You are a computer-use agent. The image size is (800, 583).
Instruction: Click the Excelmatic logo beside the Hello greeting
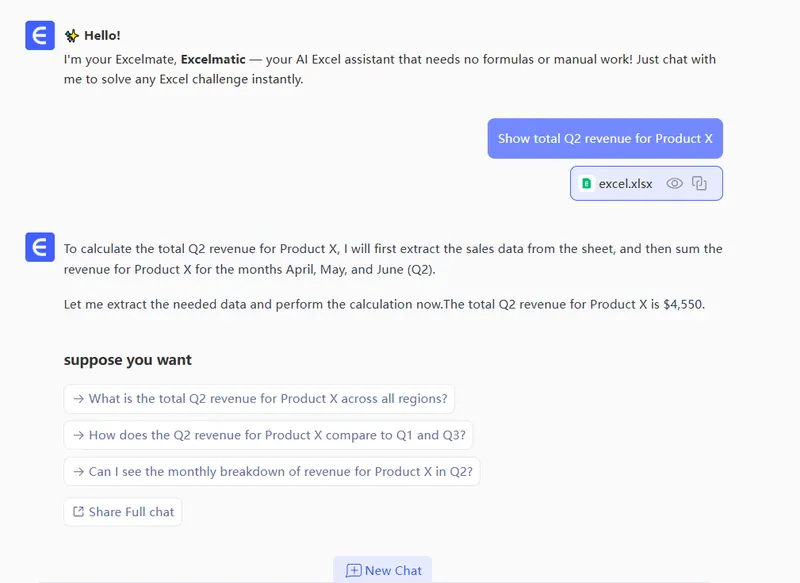(x=40, y=35)
